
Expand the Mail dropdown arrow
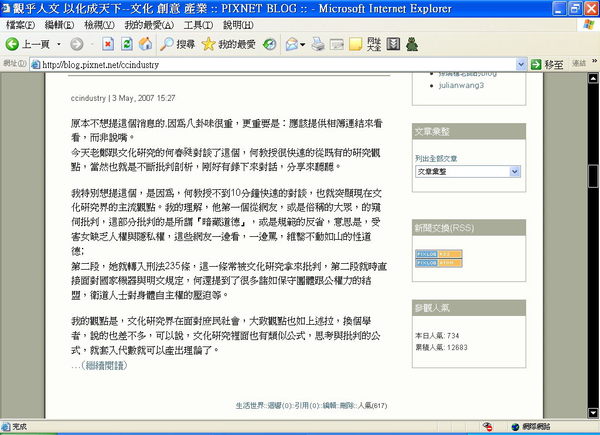click(x=303, y=45)
